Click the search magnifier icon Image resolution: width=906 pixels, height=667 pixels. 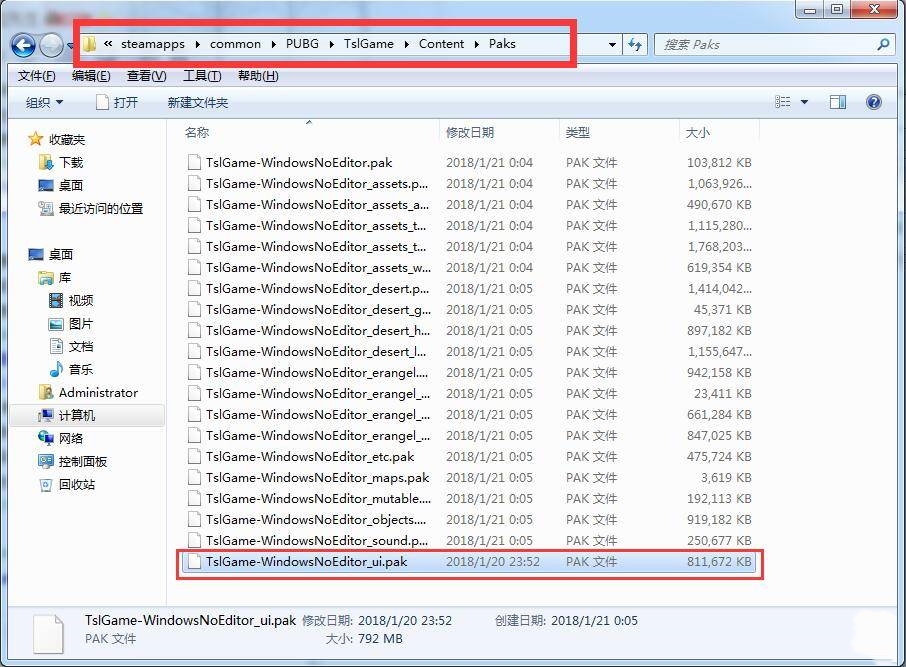[883, 45]
